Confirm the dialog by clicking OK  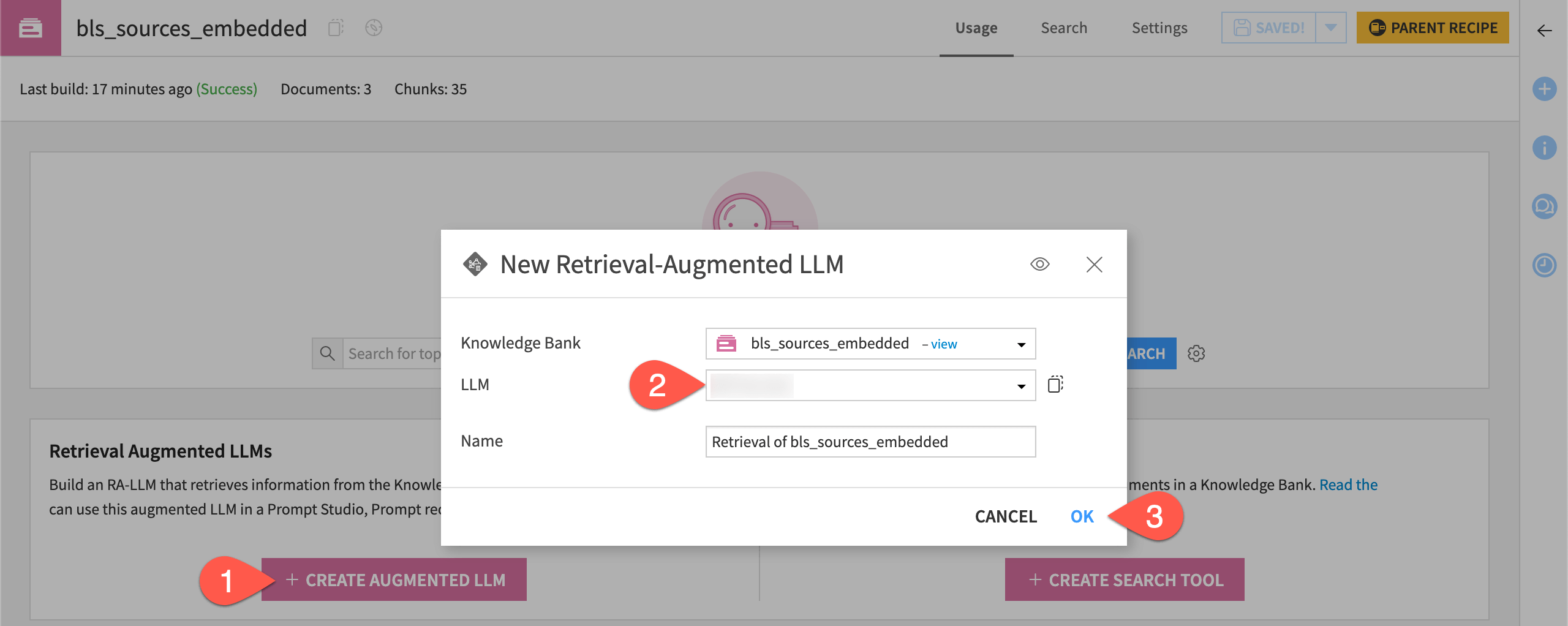coord(1082,516)
